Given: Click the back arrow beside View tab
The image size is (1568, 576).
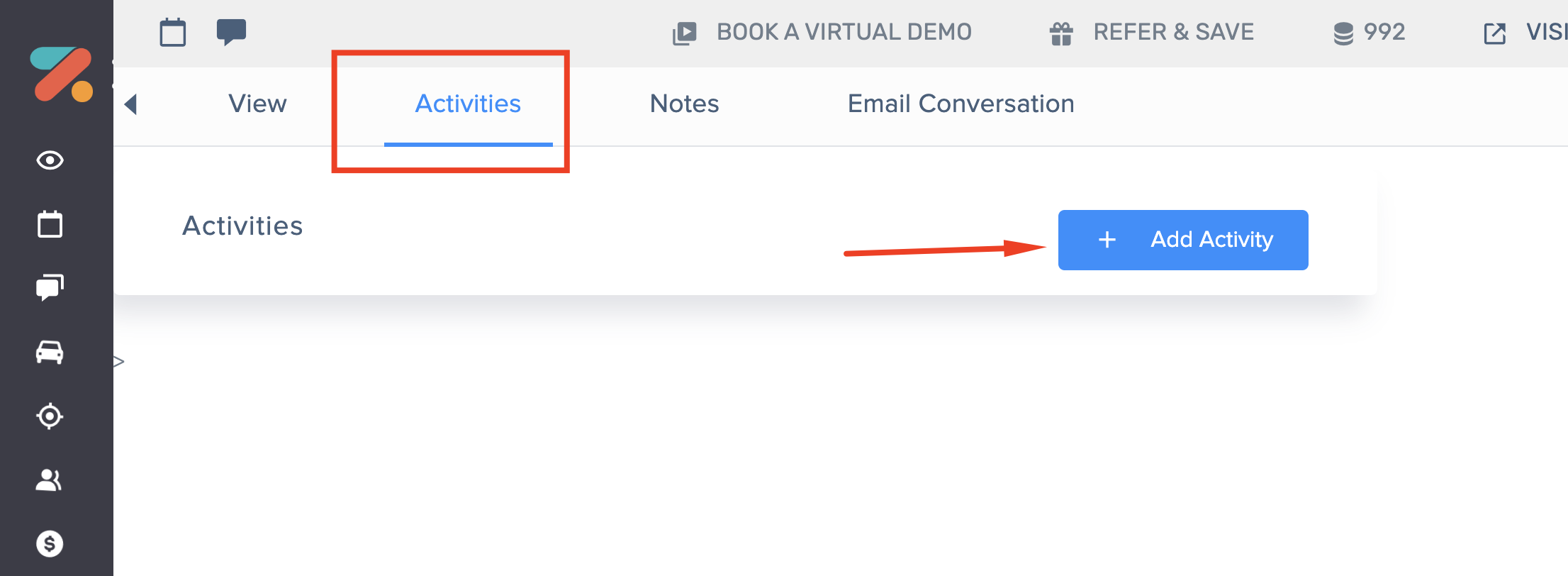Looking at the screenshot, I should (130, 104).
